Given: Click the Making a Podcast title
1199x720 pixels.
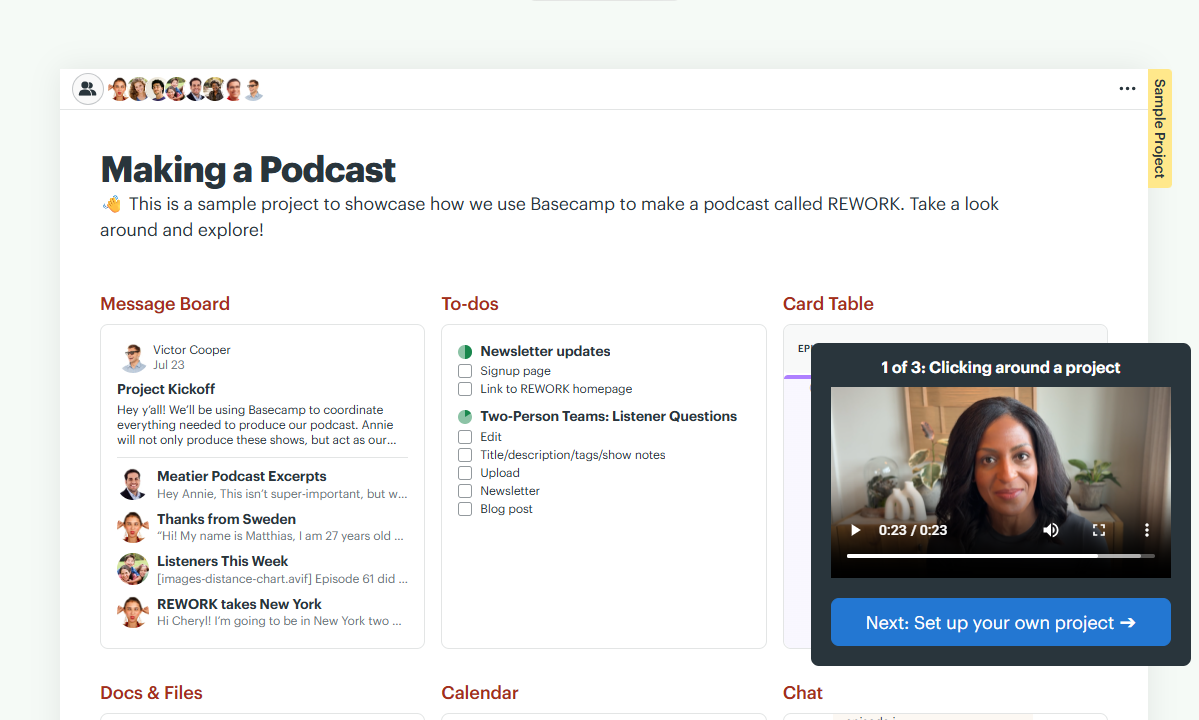Looking at the screenshot, I should (248, 170).
